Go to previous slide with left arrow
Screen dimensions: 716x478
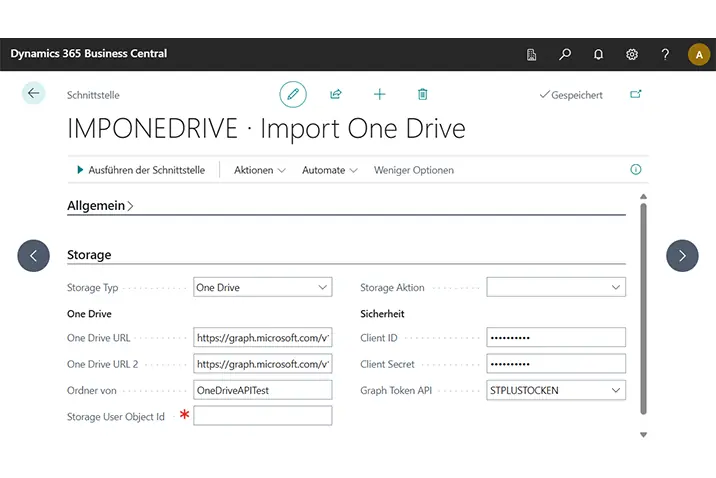(33, 256)
